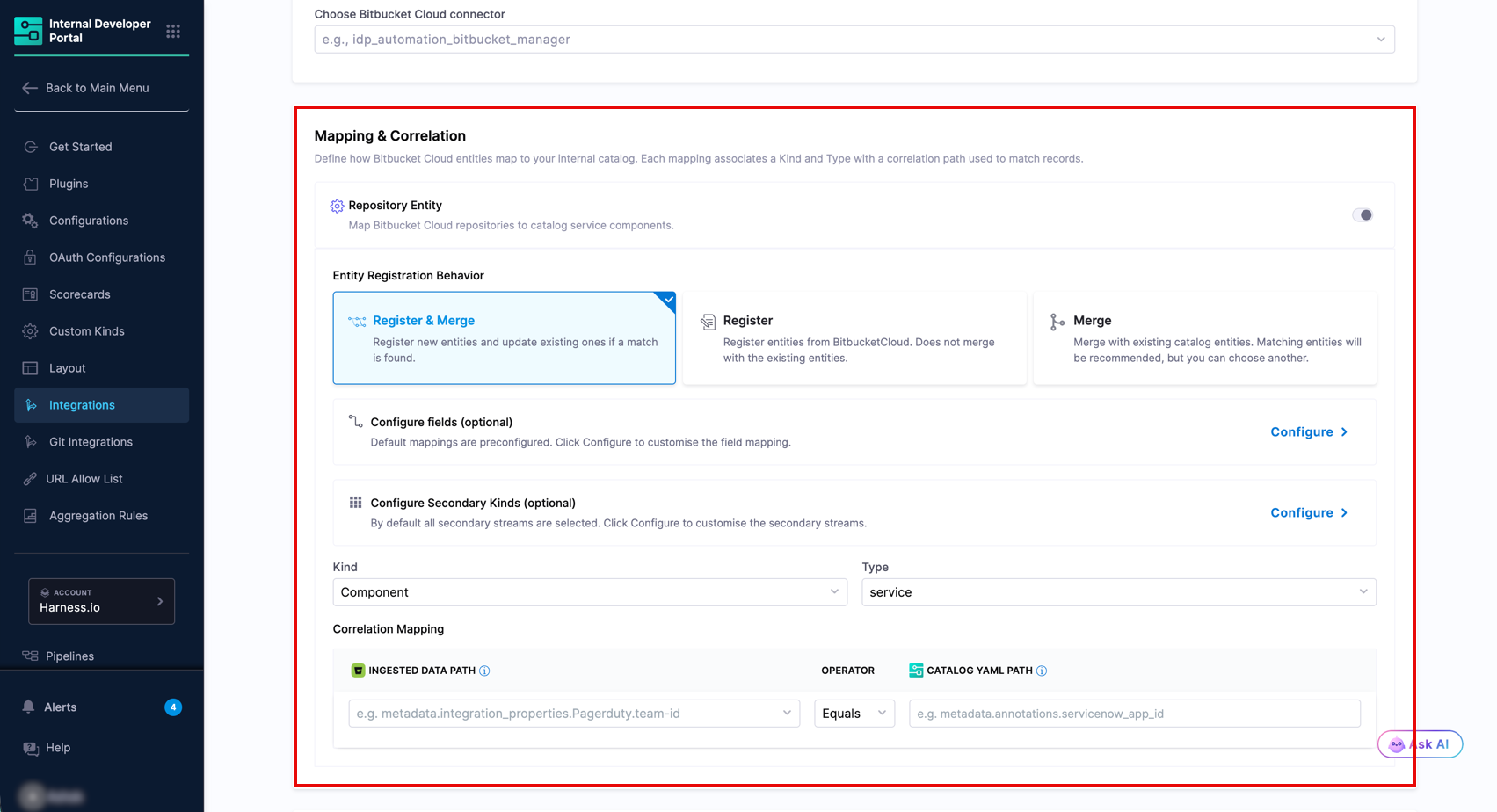Expand the Type dropdown showing service

click(1119, 592)
